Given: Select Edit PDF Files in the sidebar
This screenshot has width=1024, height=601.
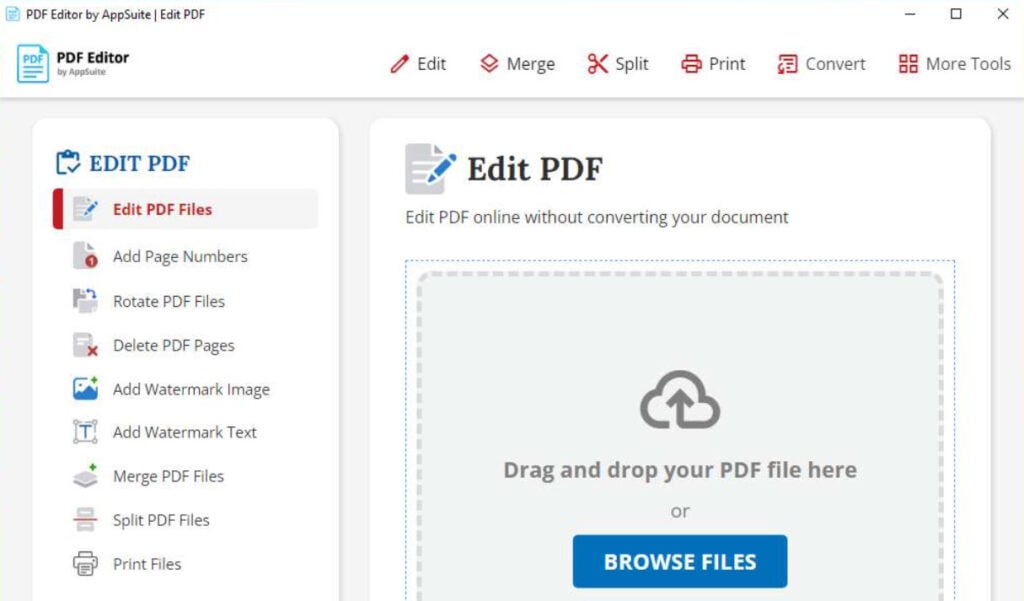Looking at the screenshot, I should pyautogui.click(x=163, y=209).
